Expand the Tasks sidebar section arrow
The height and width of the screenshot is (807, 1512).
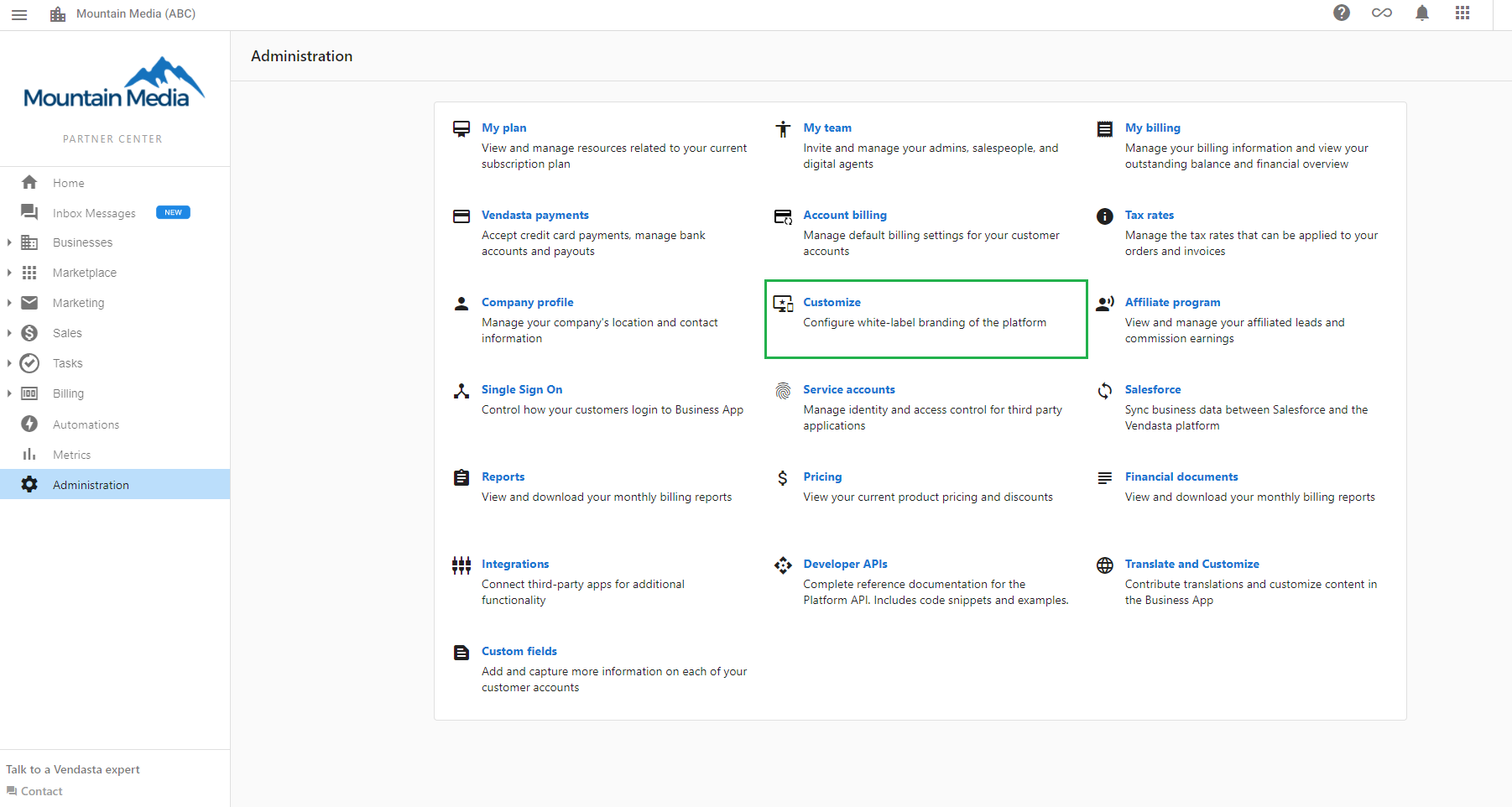[x=8, y=363]
